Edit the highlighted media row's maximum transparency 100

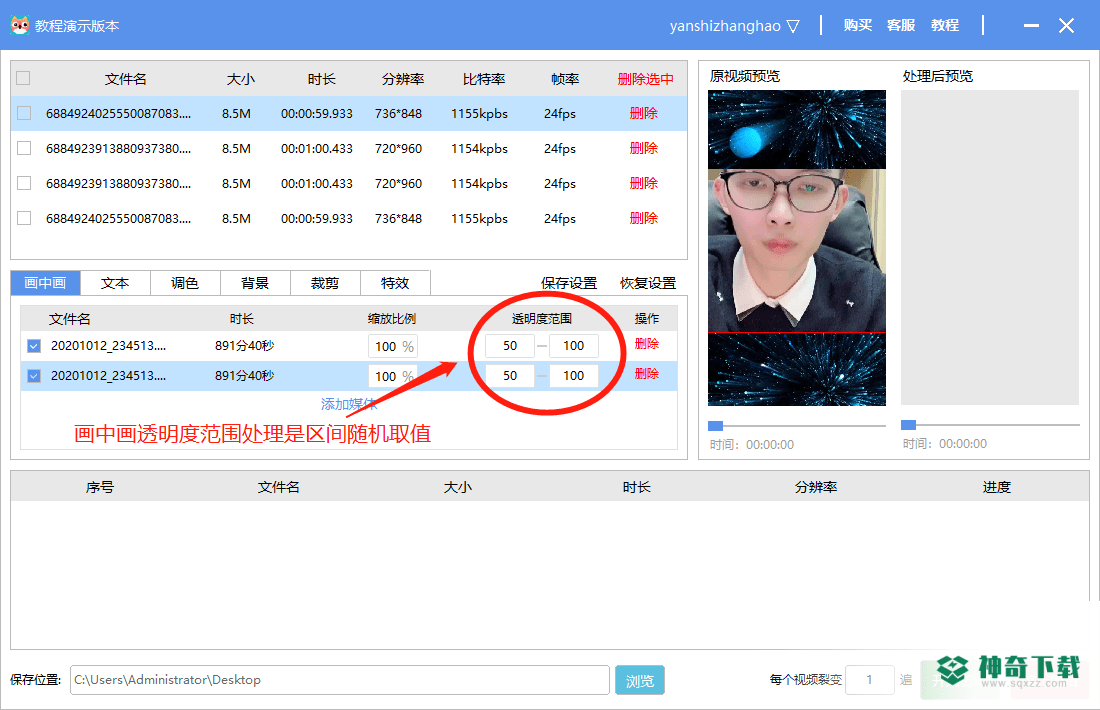(x=573, y=375)
